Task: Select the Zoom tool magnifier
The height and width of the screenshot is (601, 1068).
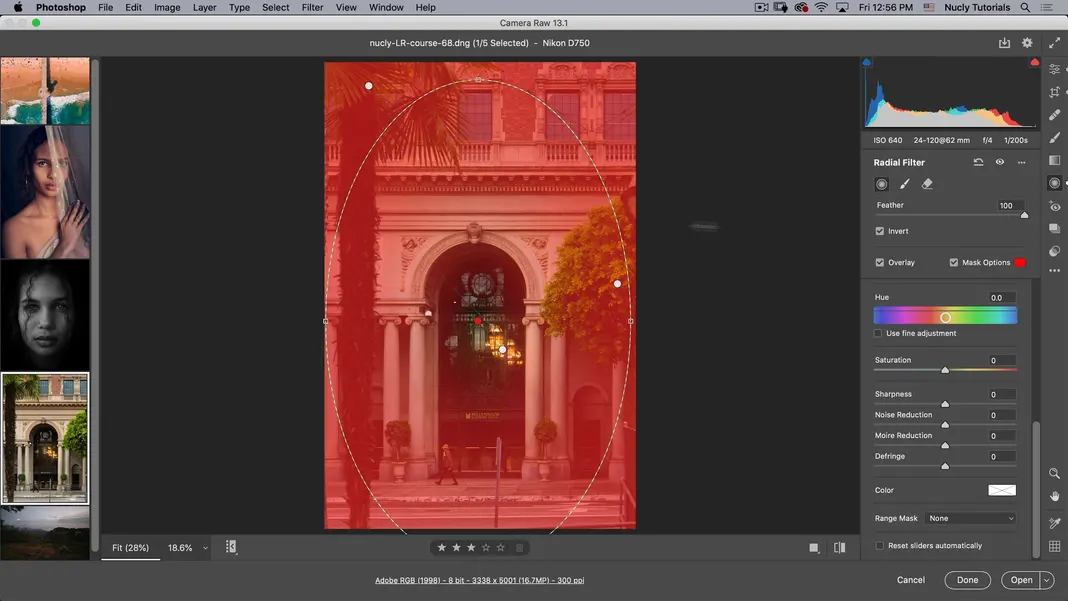Action: pos(1054,473)
